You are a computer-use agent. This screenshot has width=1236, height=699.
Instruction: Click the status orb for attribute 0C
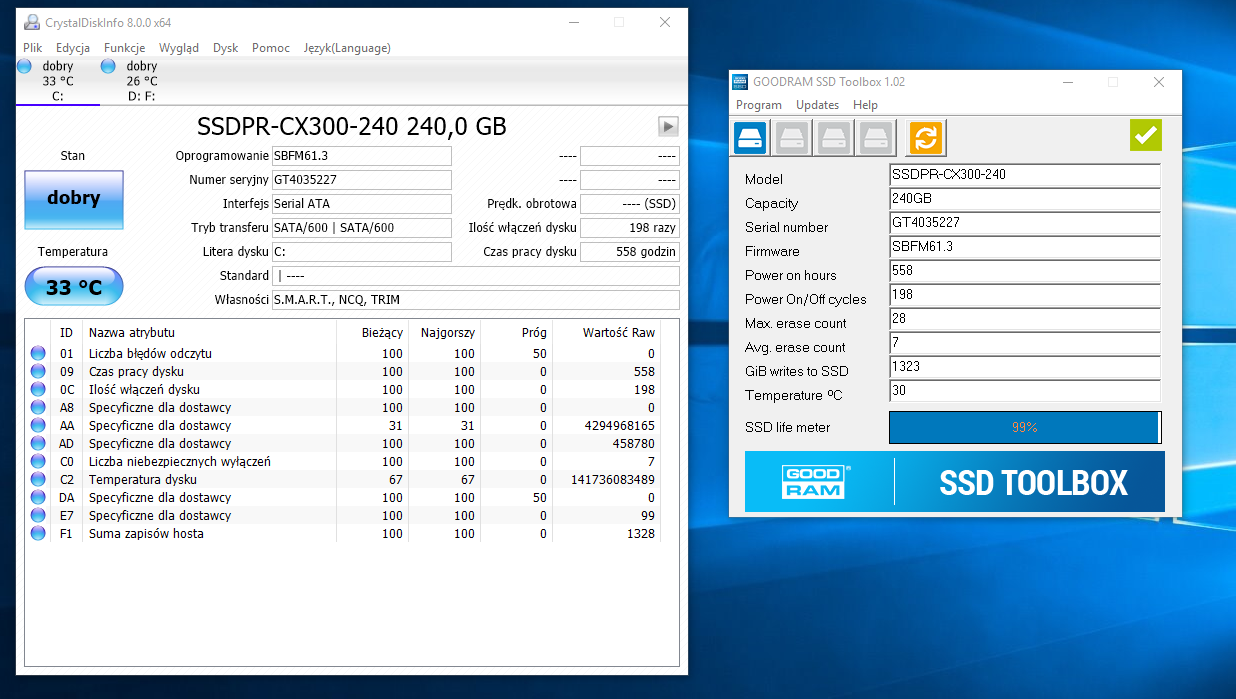click(x=38, y=389)
